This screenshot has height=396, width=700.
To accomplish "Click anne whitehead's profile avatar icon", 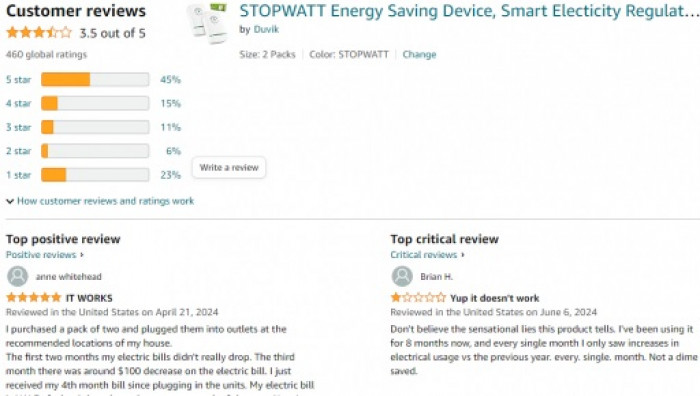I will tap(18, 276).
